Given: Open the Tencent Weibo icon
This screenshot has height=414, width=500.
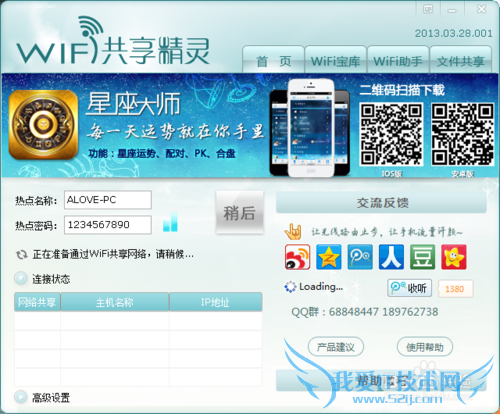Looking at the screenshot, I should pos(360,257).
